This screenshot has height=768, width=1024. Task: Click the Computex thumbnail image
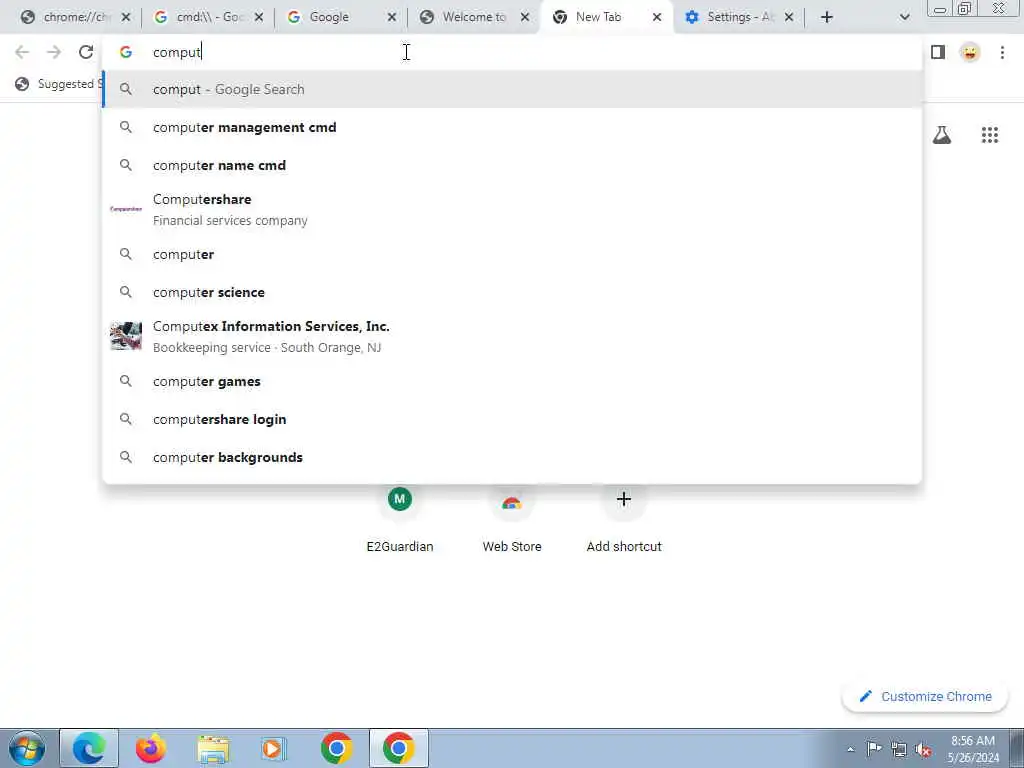pos(126,336)
